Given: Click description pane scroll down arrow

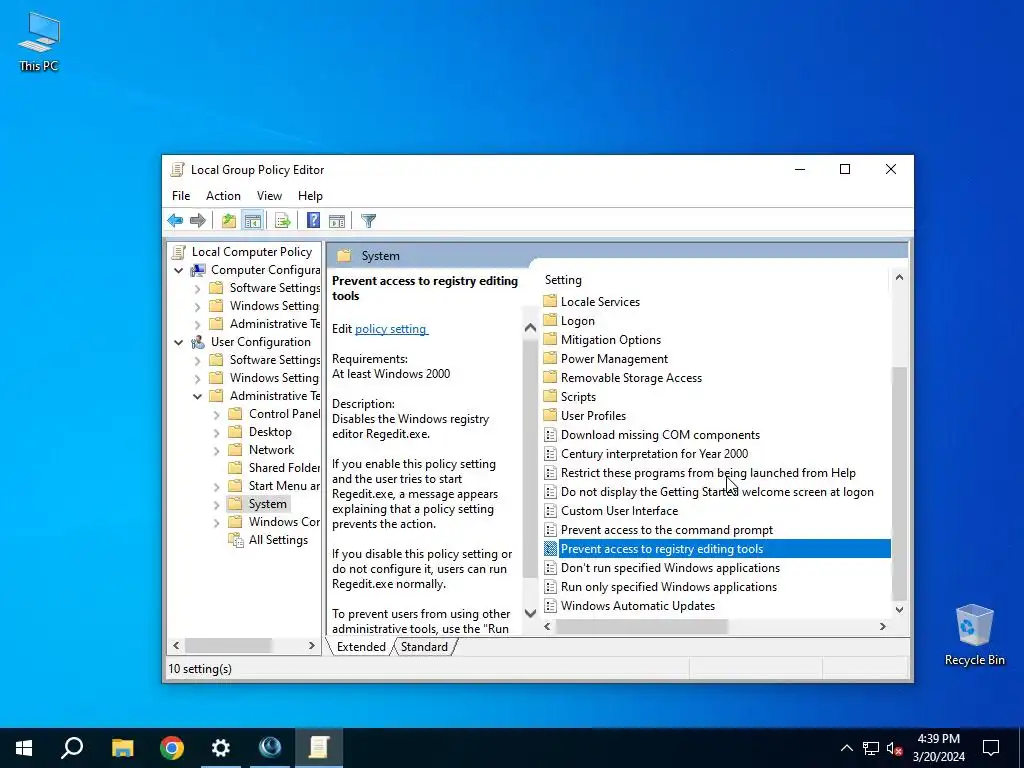Looking at the screenshot, I should coord(530,613).
